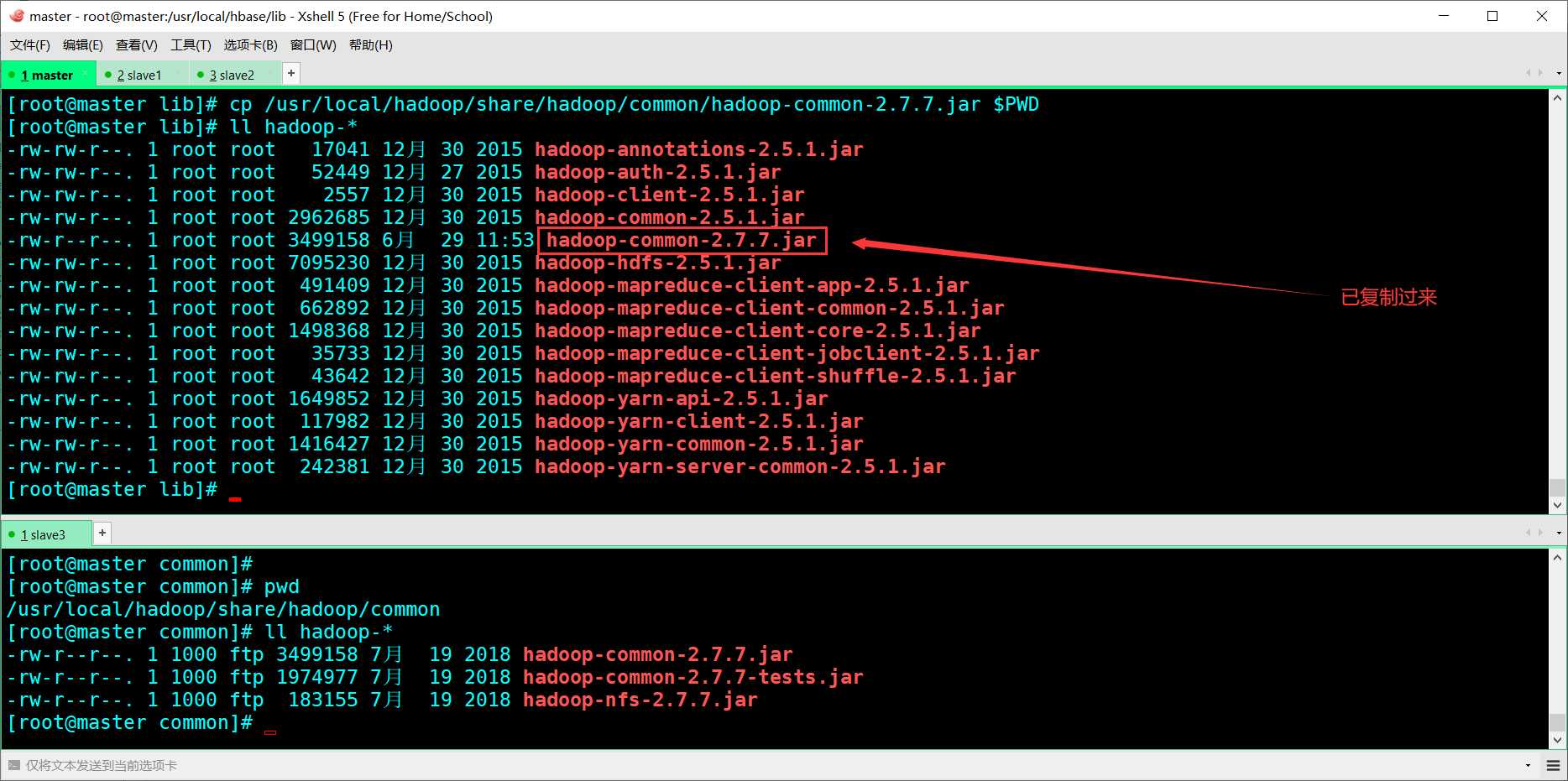
Task: Add a new tab next to slave2
Action: [291, 74]
